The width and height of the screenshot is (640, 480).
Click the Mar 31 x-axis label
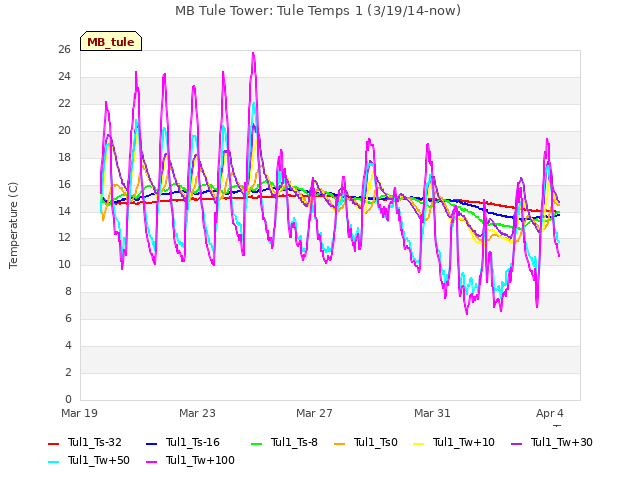pos(432,413)
